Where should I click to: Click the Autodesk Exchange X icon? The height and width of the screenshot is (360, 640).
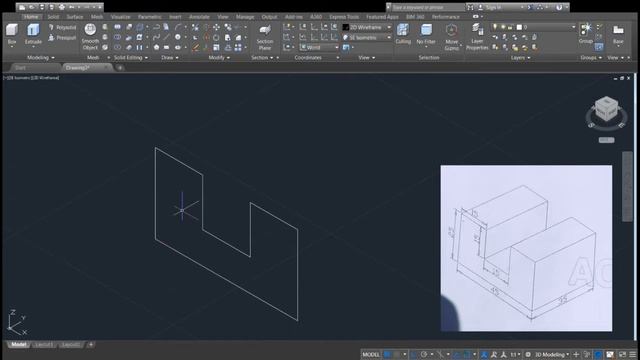pyautogui.click(x=529, y=7)
